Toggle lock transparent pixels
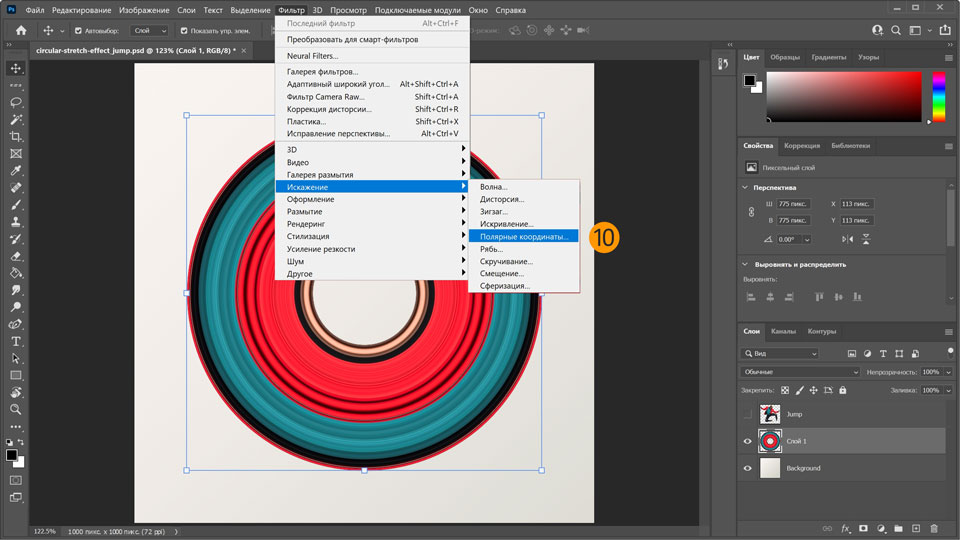This screenshot has width=960, height=540. click(x=785, y=390)
